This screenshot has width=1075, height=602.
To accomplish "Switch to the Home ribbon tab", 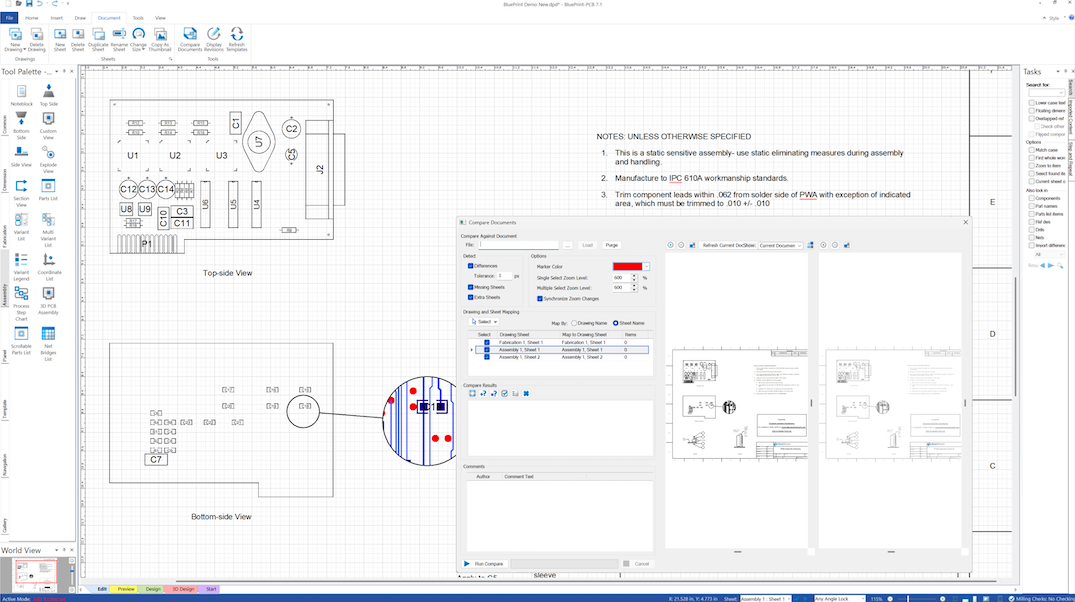I will [32, 18].
